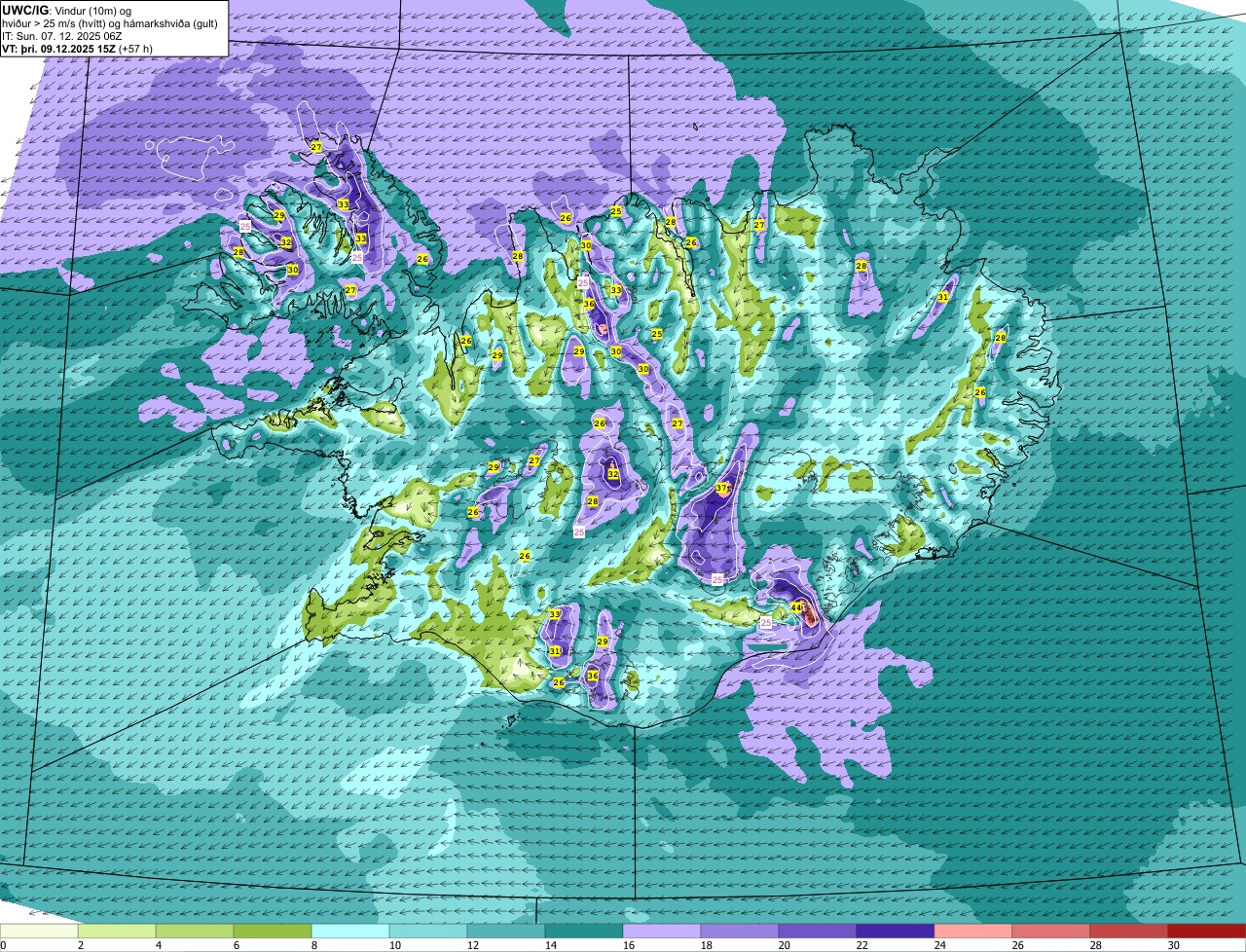This screenshot has height=952, width=1246.
Task: Click the 14–16 m/s dark teal legend swatch
Action: coord(584,932)
